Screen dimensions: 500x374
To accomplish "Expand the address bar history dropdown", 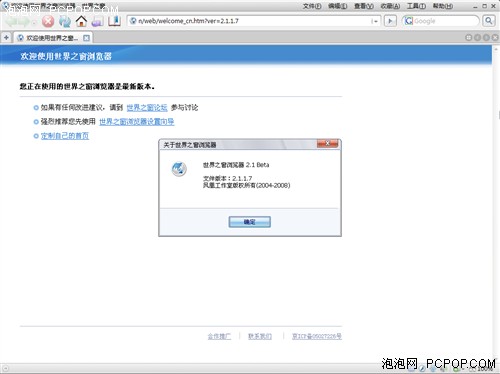I will 375,21.
